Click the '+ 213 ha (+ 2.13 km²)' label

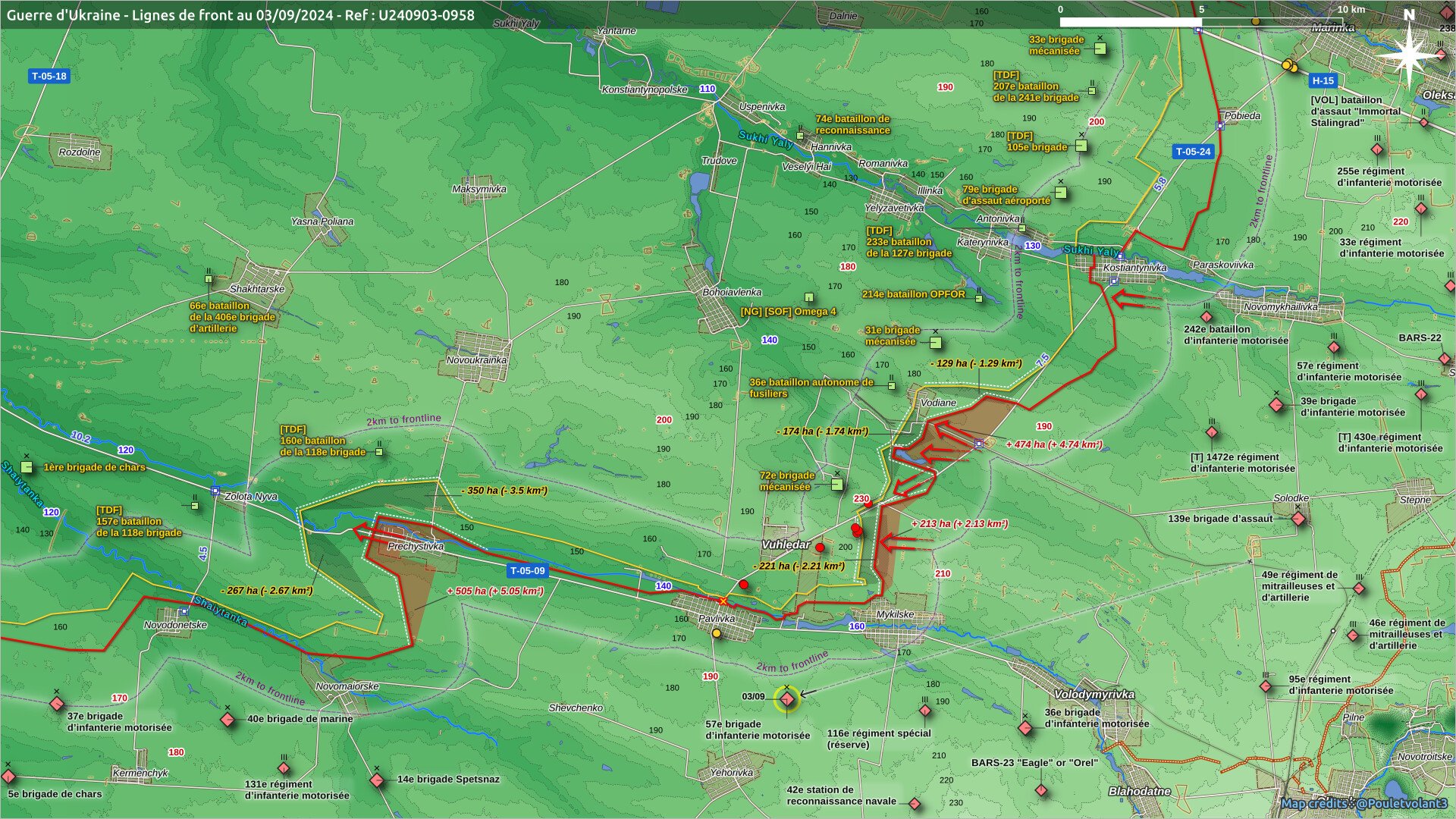[x=959, y=523]
